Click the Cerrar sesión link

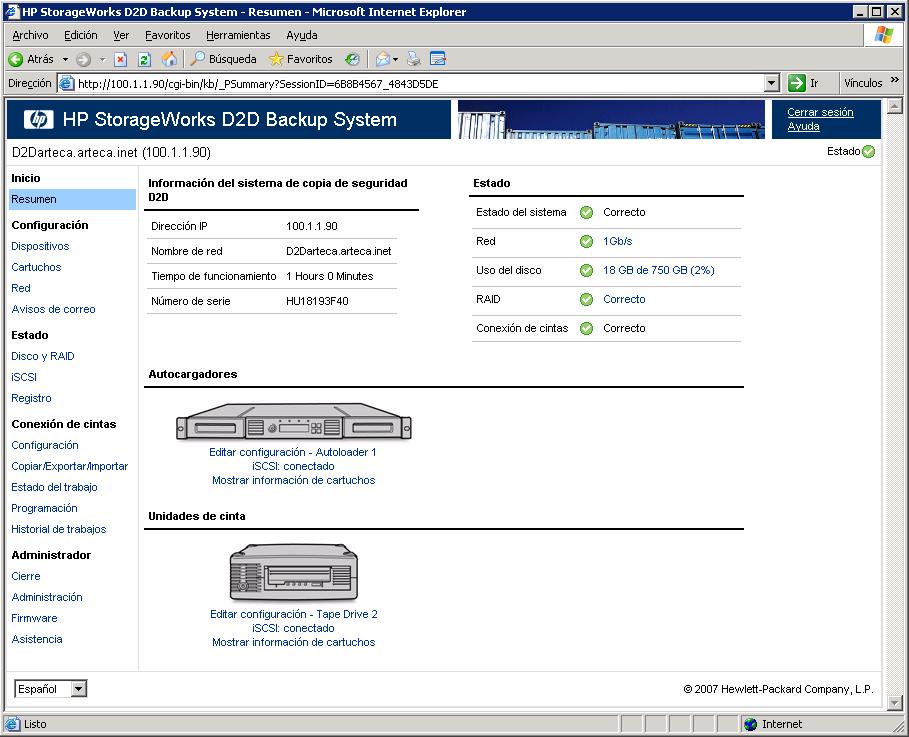(x=820, y=112)
